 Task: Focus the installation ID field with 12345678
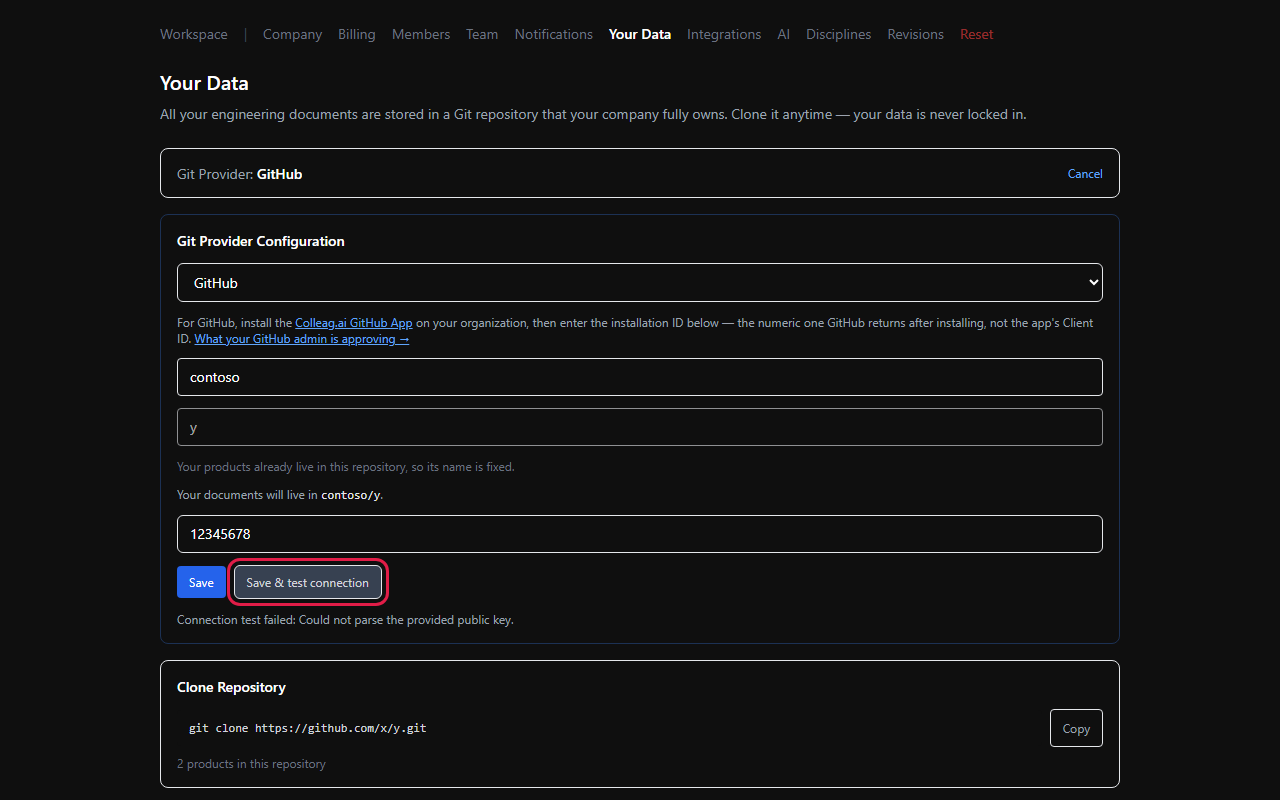click(x=640, y=534)
